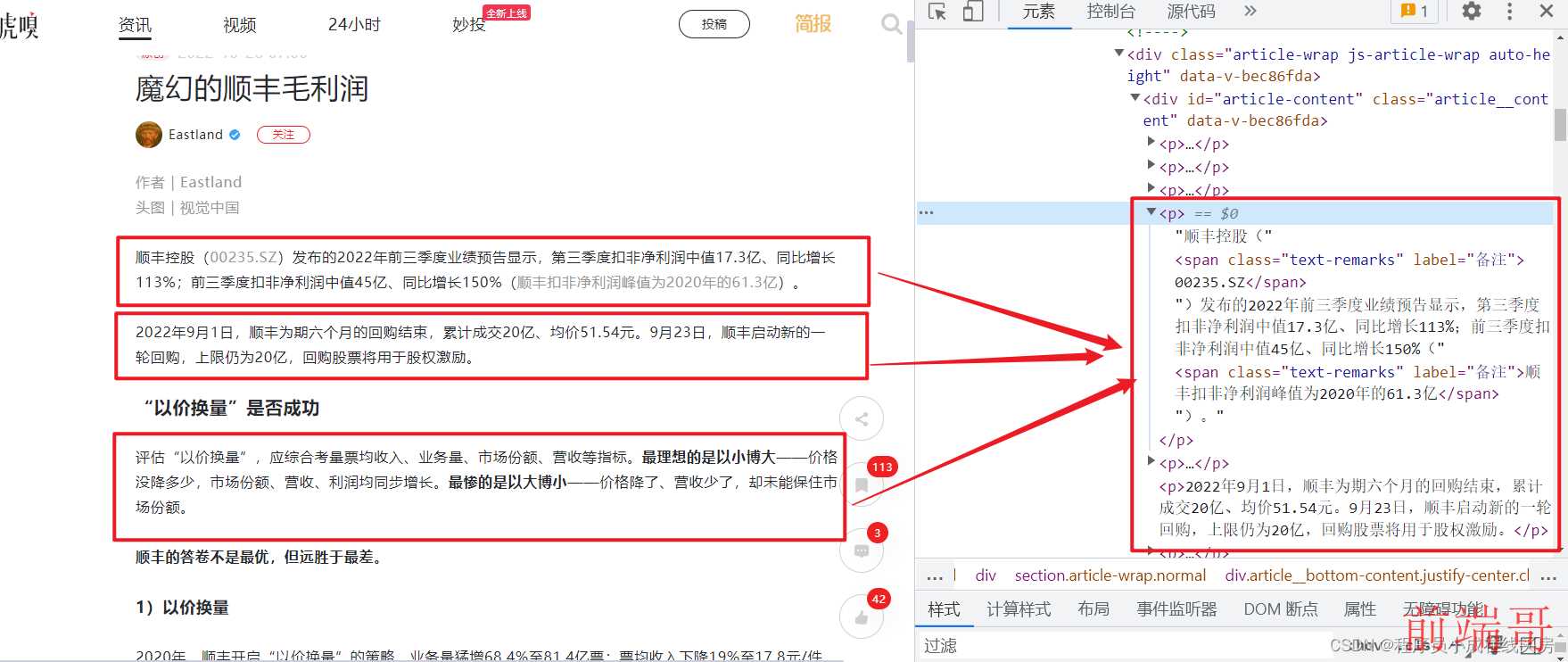The width and height of the screenshot is (1568, 662).
Task: Click the search magnifier icon on the webpage
Action: tap(891, 24)
